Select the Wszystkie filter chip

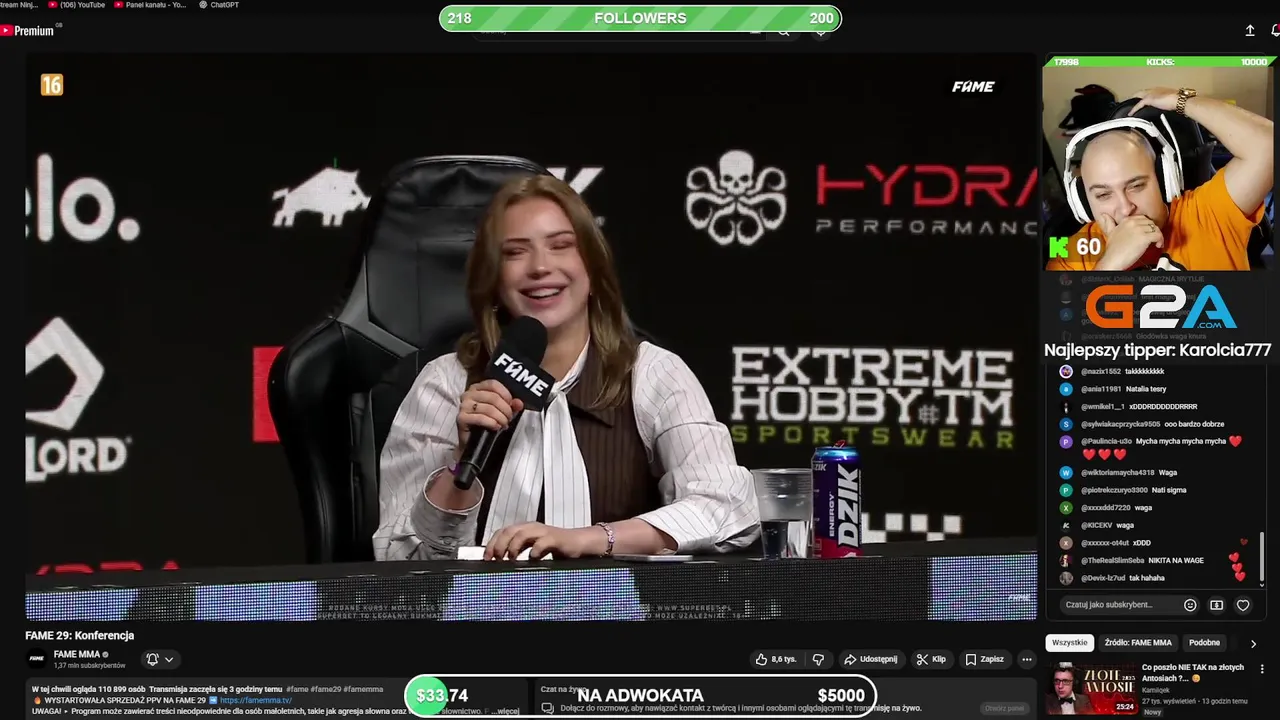[1069, 642]
